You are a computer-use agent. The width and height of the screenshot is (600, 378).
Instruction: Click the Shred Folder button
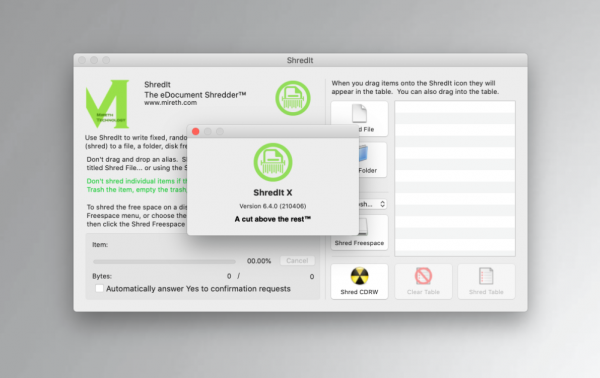point(373,160)
